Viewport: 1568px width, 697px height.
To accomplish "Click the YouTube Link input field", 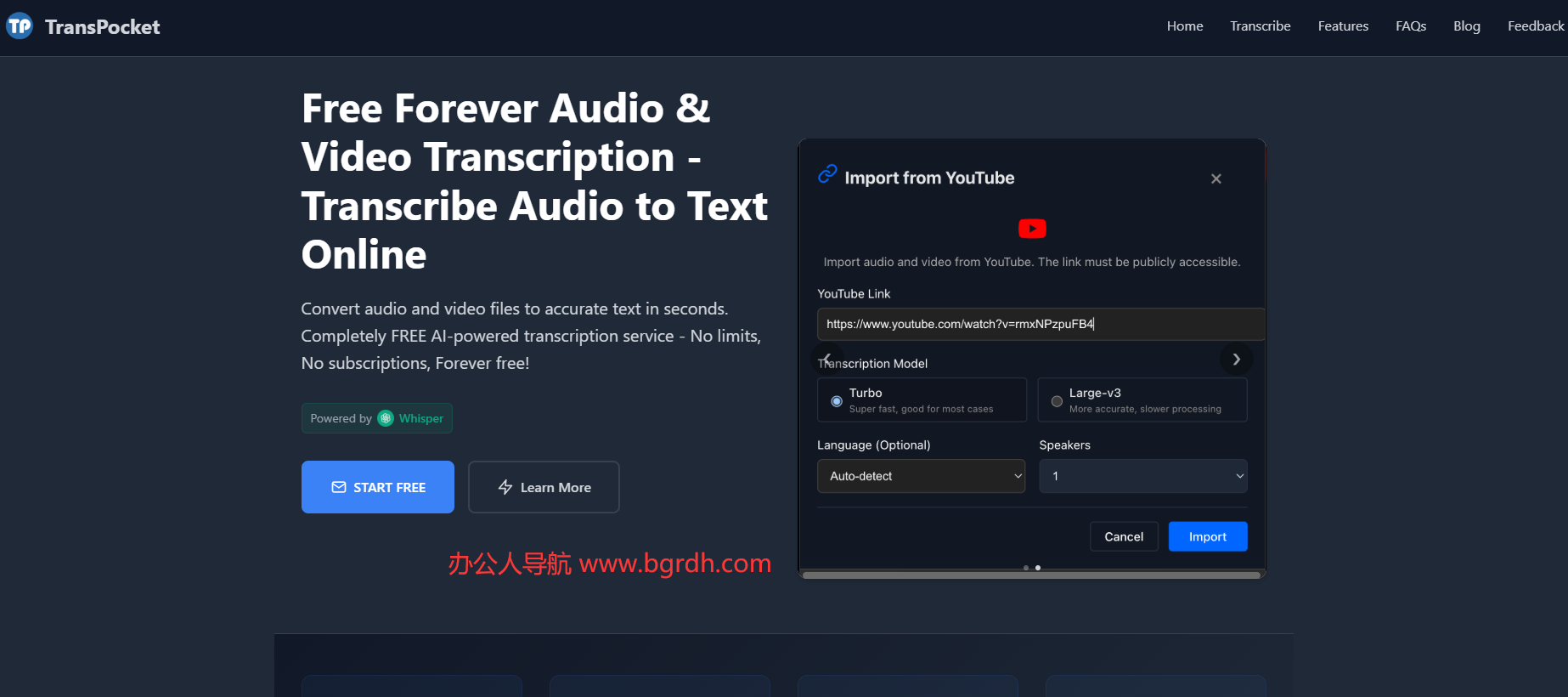I will click(x=1041, y=324).
